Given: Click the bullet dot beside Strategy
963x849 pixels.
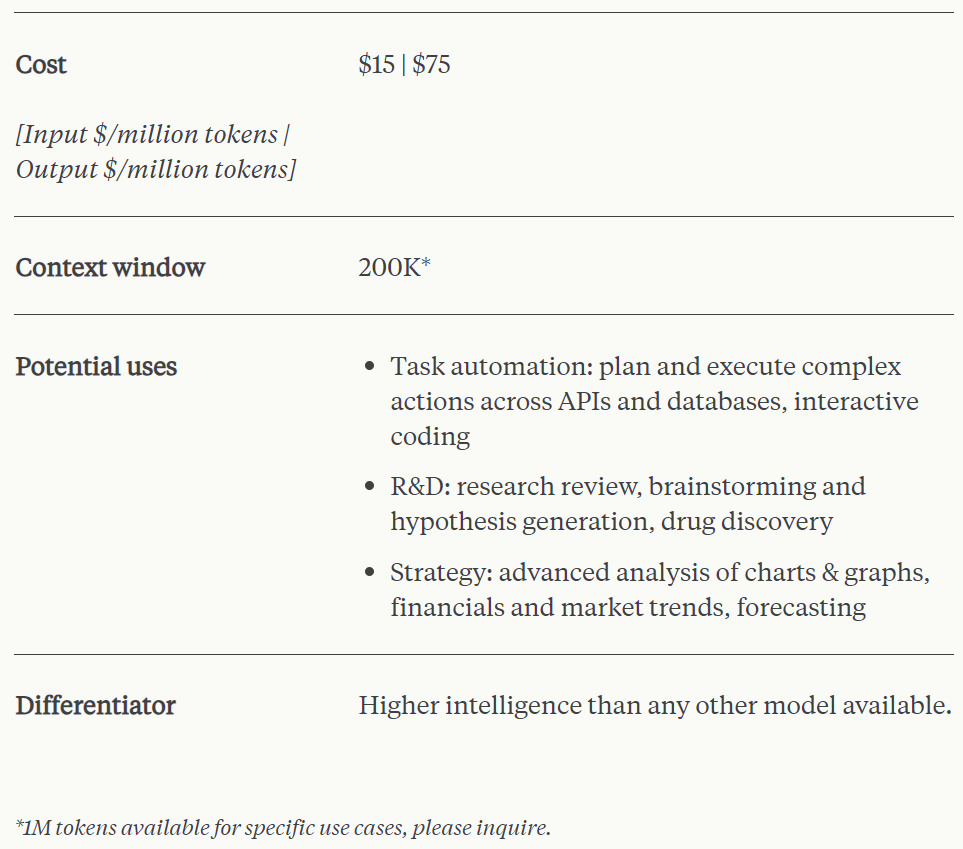Looking at the screenshot, I should pos(370,573).
